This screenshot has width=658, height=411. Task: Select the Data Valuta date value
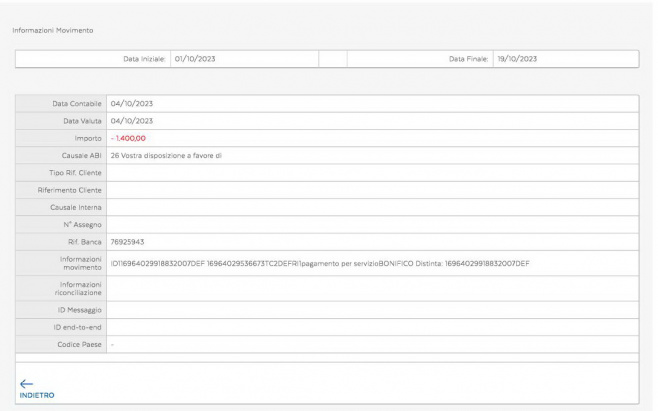131,120
